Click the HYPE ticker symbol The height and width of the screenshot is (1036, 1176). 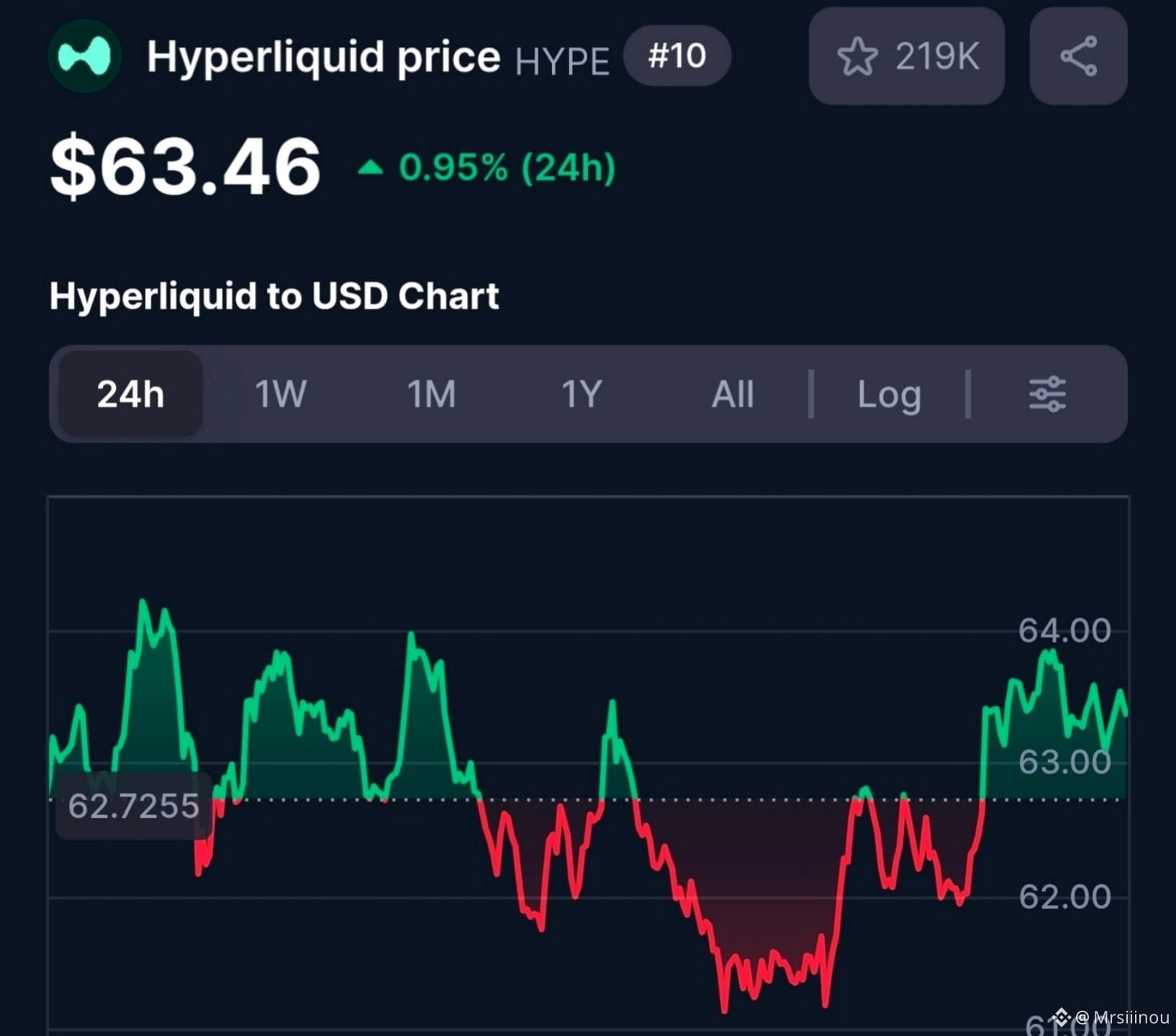click(562, 61)
